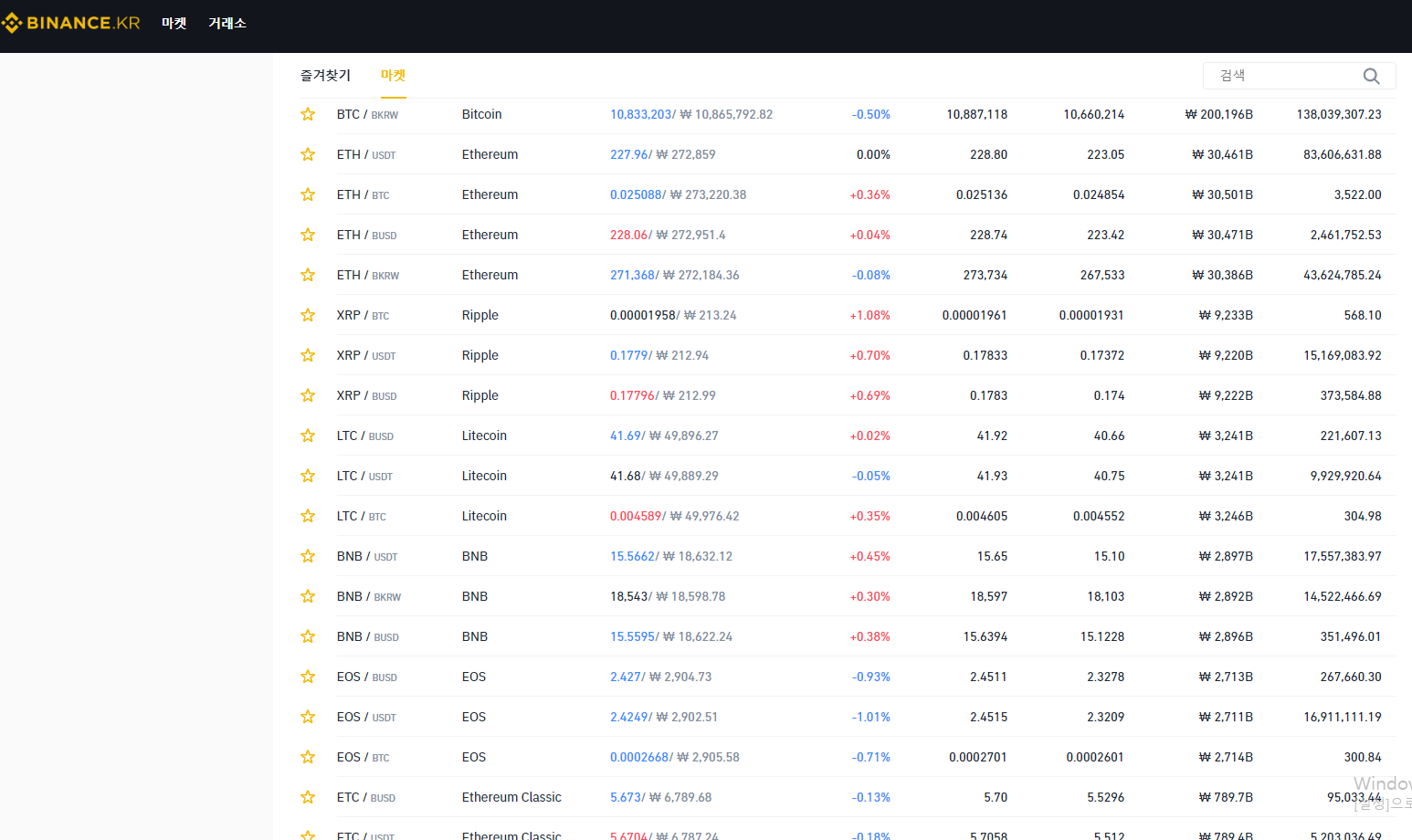1412x840 pixels.
Task: Open the EOS / BUSD pair
Action: (367, 677)
